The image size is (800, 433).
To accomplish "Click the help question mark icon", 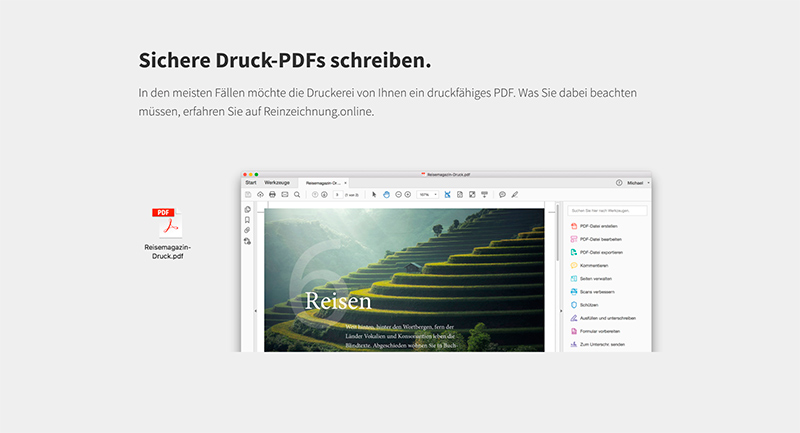I will [619, 183].
